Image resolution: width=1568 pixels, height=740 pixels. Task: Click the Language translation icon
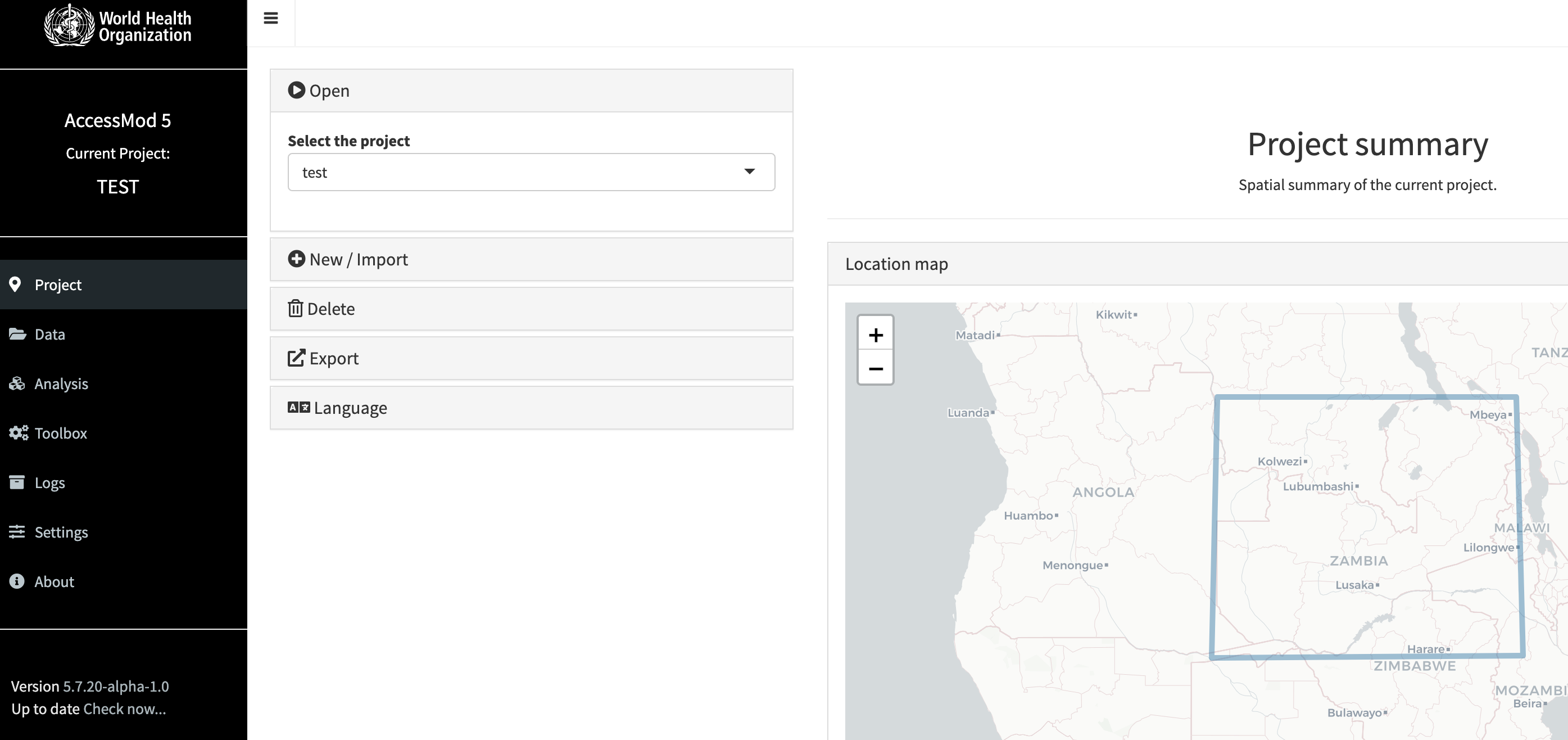click(x=298, y=408)
